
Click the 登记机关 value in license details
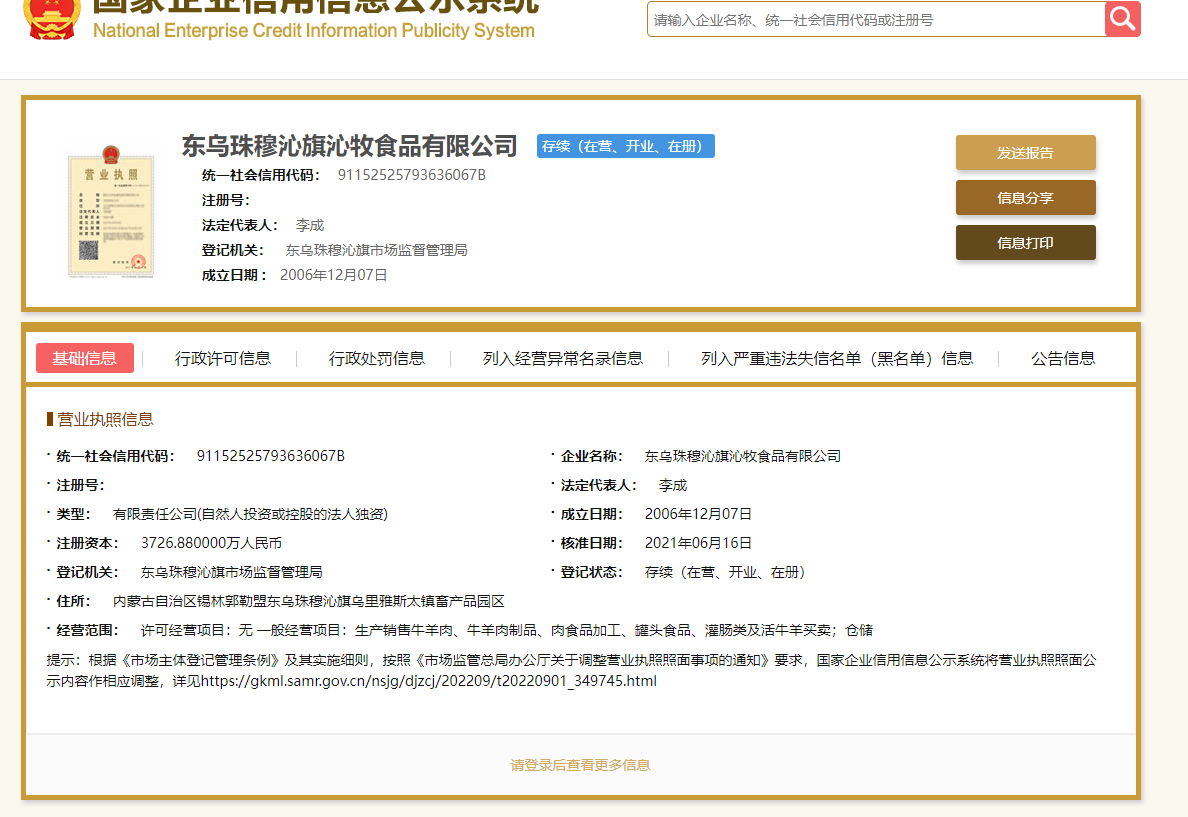pyautogui.click(x=232, y=572)
